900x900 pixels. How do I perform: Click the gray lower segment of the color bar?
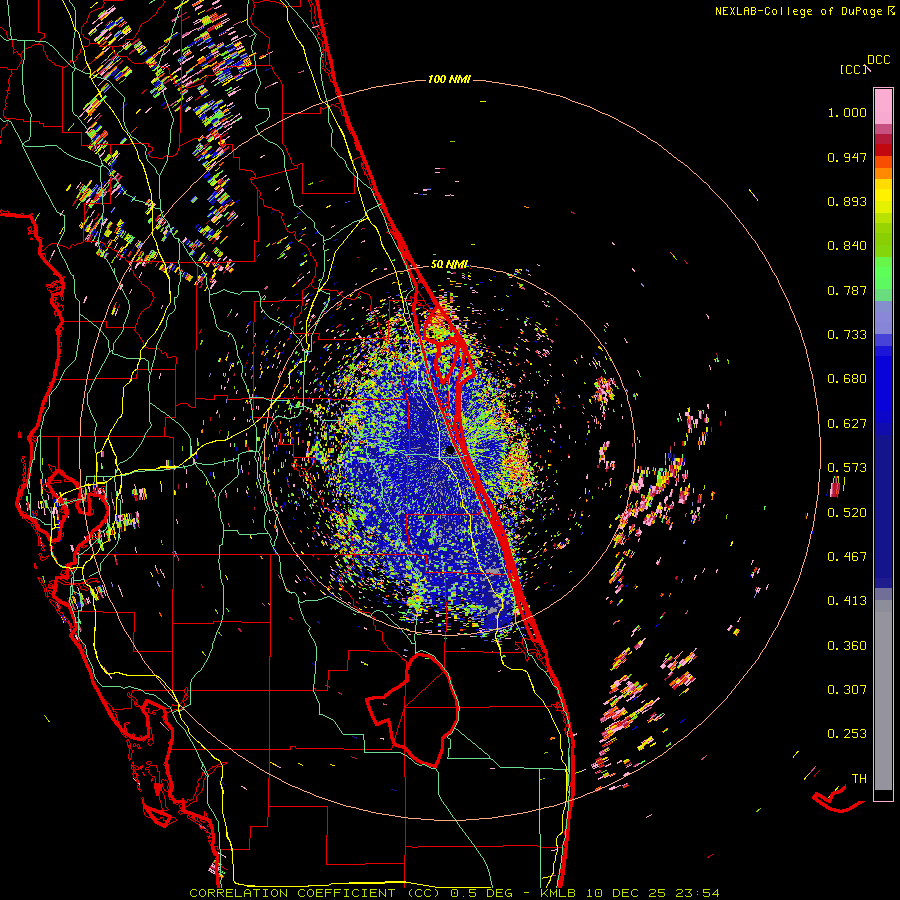[883, 695]
